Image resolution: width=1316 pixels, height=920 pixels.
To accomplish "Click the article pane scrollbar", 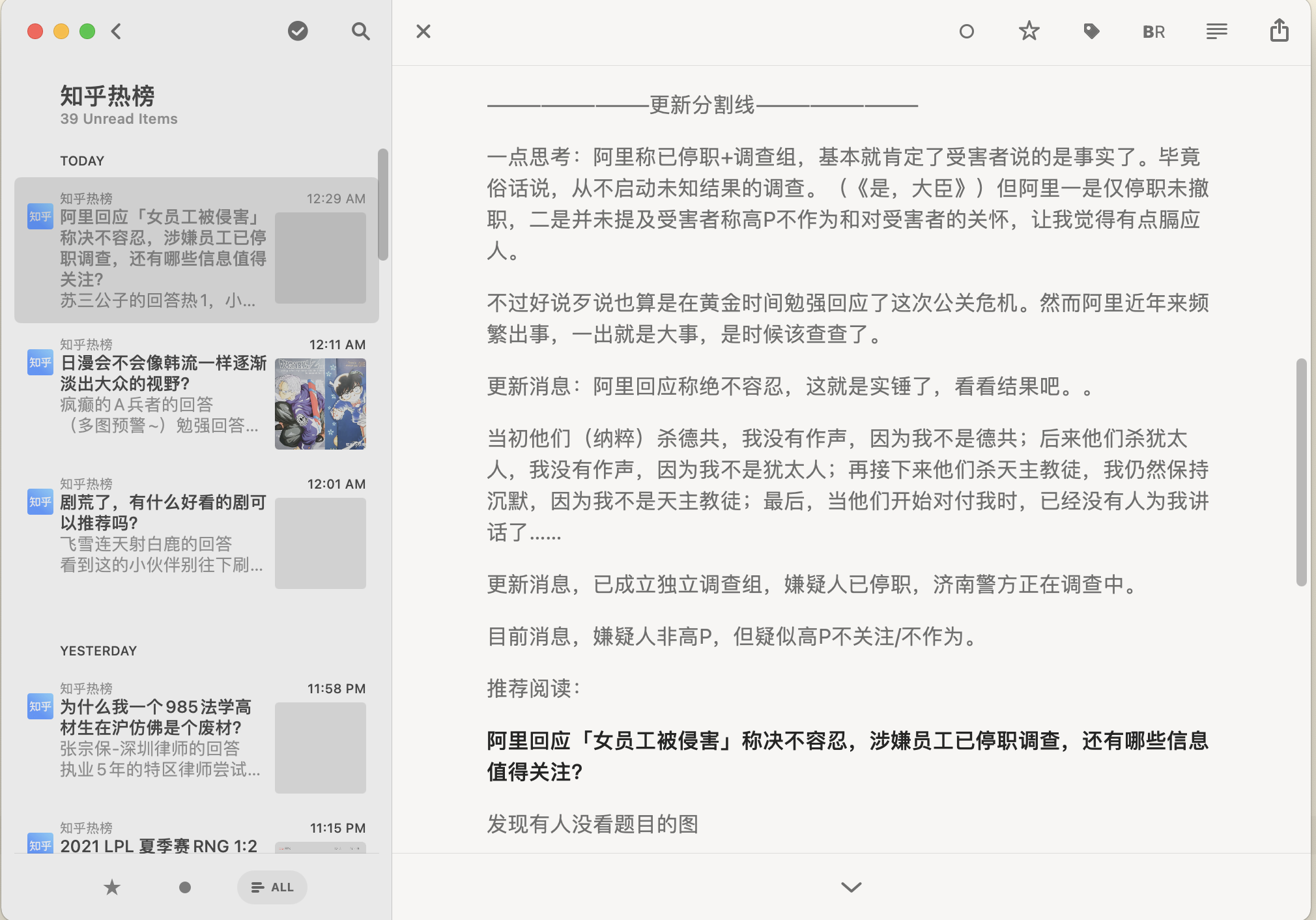I will (x=1301, y=472).
